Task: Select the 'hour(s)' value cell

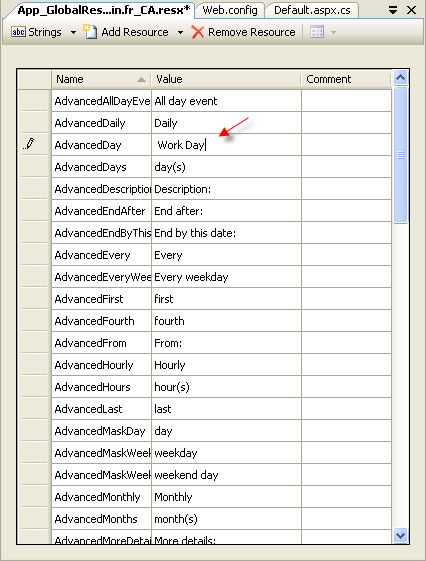Action: (x=227, y=387)
